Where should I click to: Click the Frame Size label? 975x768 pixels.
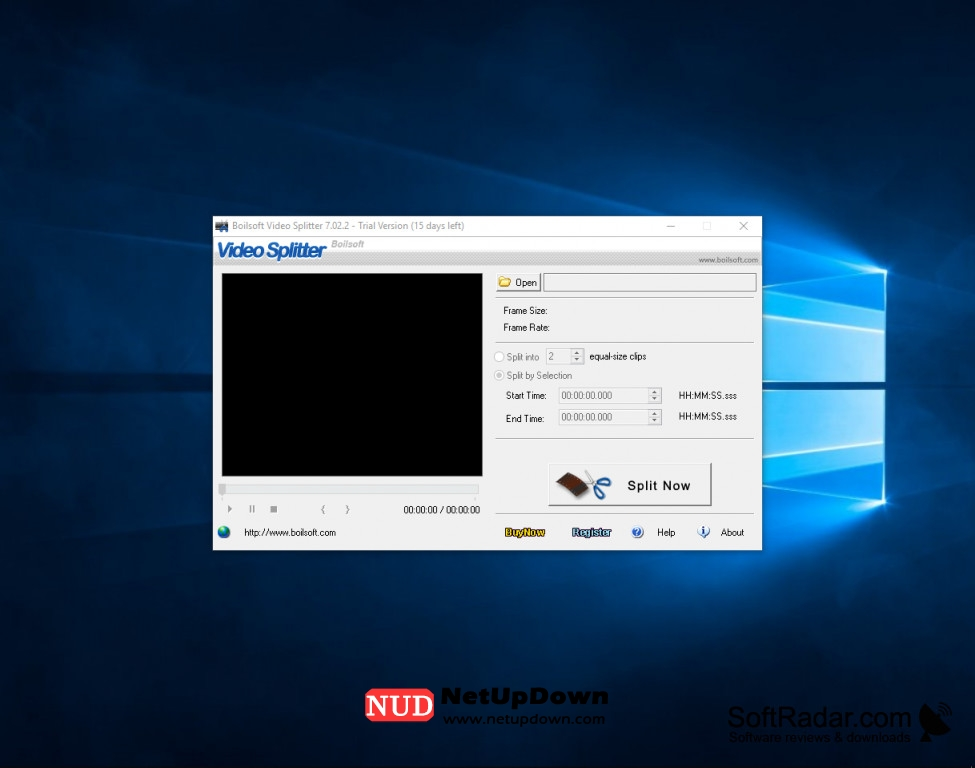click(525, 310)
